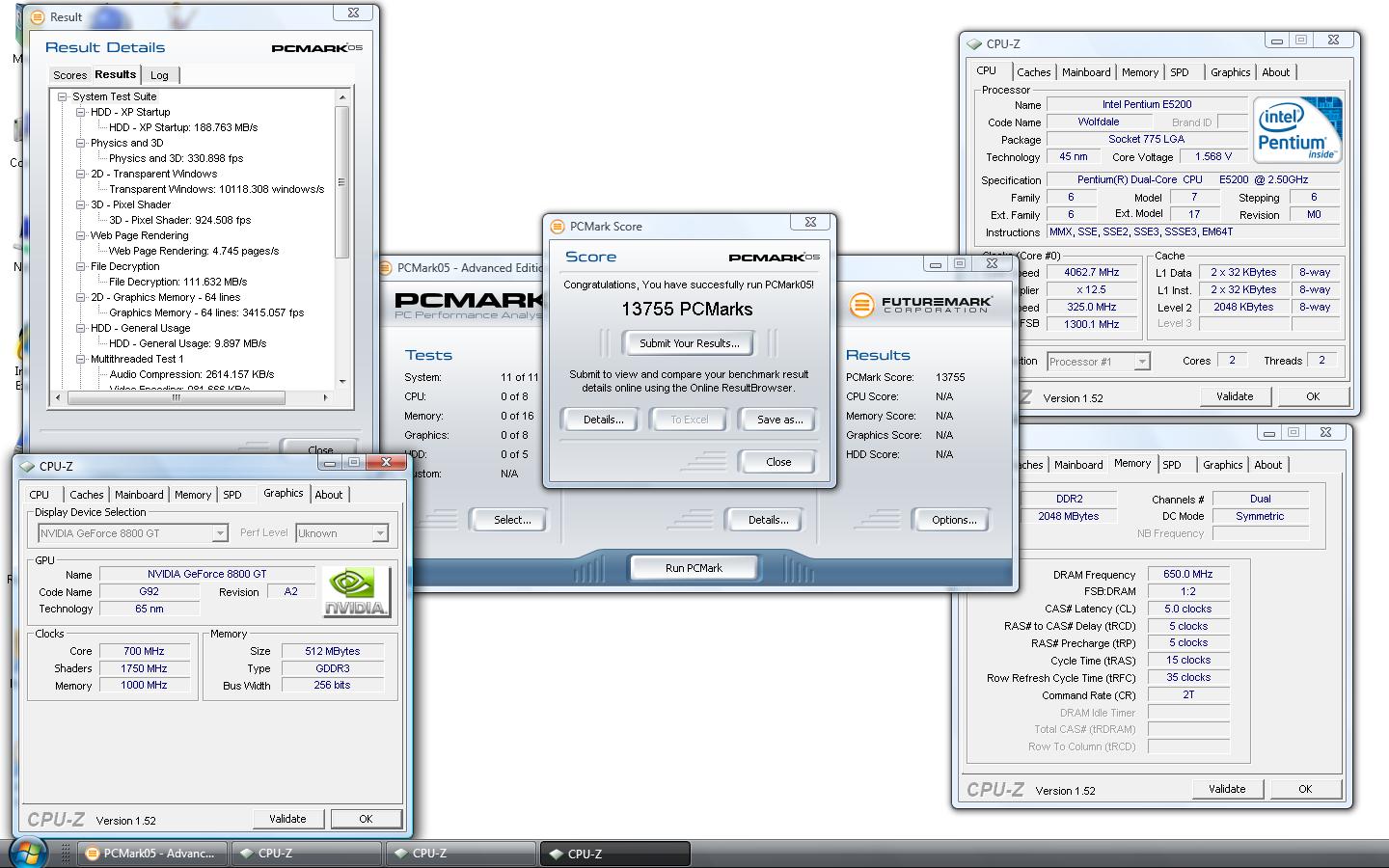1389x868 pixels.
Task: Click the NVIDIA logo in Graphics tab
Action: point(358,591)
